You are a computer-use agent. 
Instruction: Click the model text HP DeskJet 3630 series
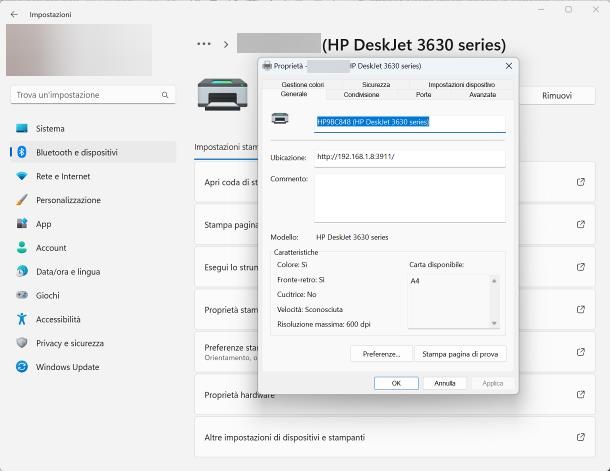coord(352,237)
